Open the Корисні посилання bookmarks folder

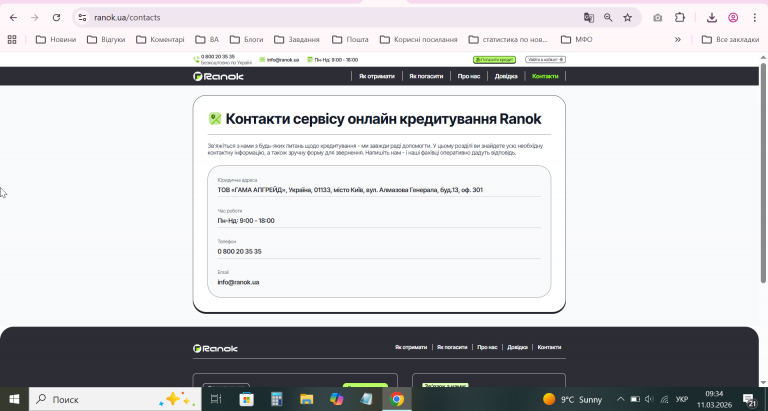(419, 39)
